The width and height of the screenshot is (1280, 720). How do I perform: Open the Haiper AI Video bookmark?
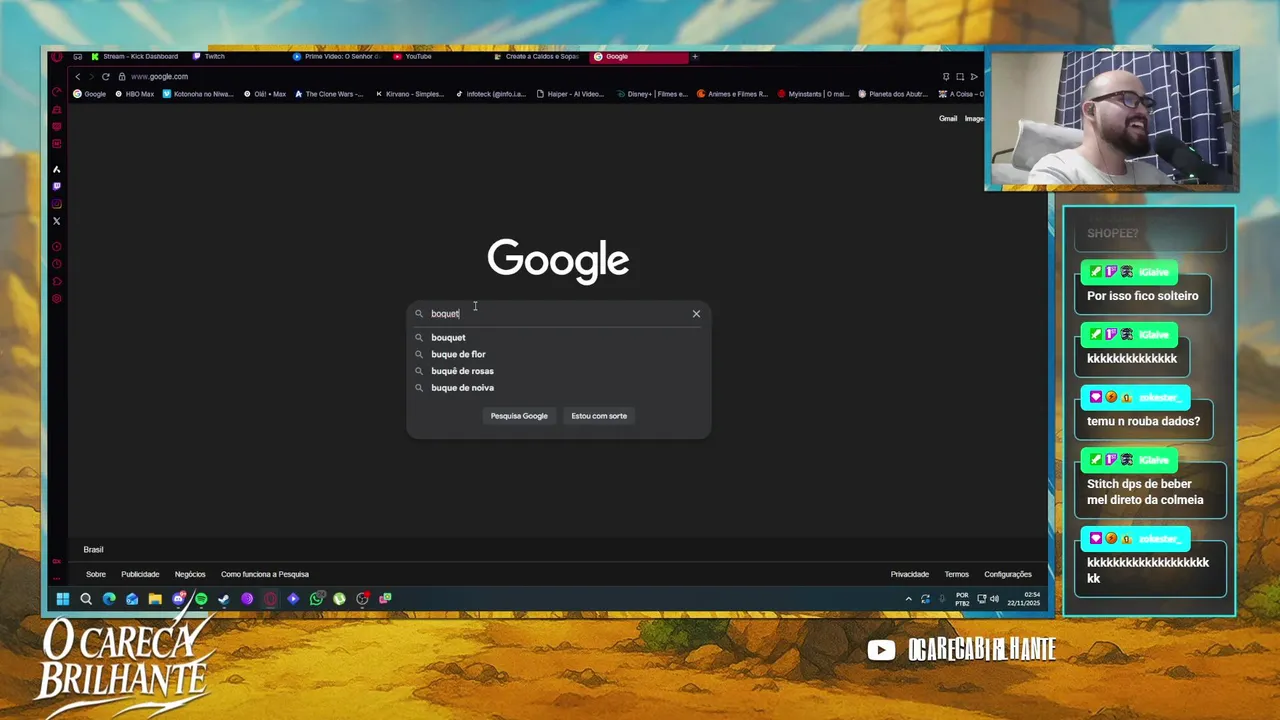click(570, 94)
